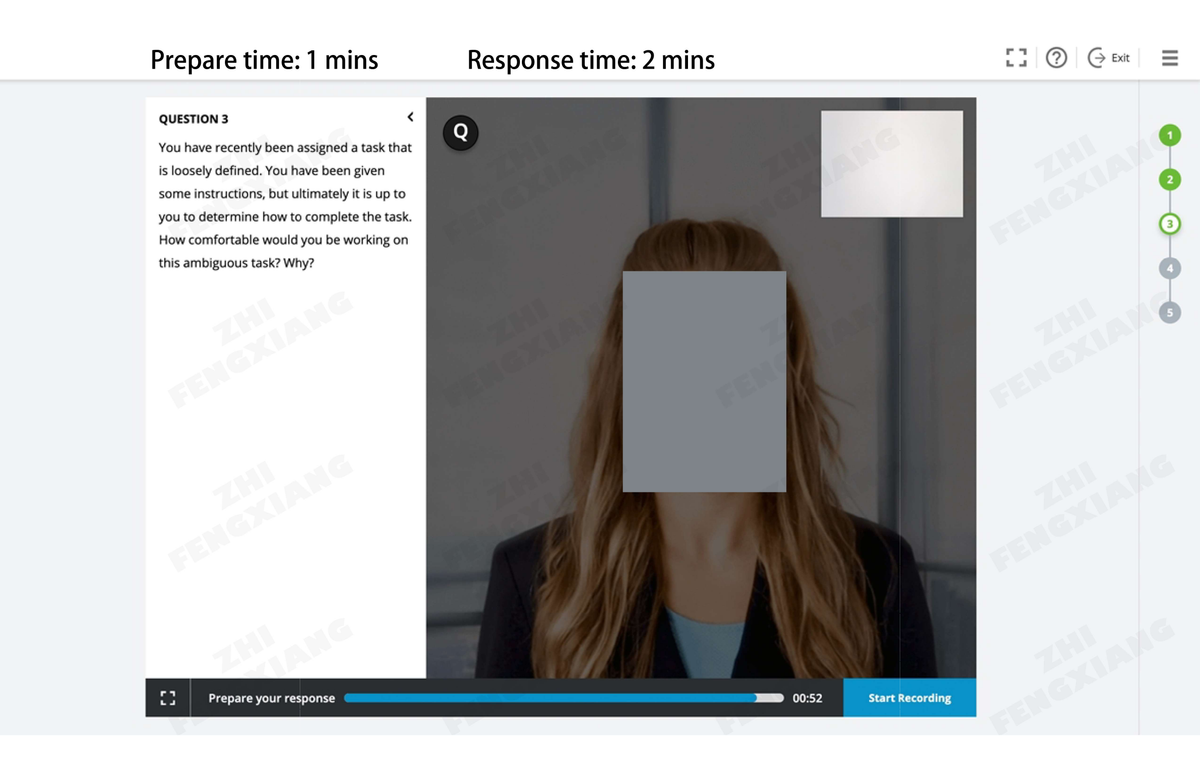Select current question 3 step marker

pos(1169,224)
